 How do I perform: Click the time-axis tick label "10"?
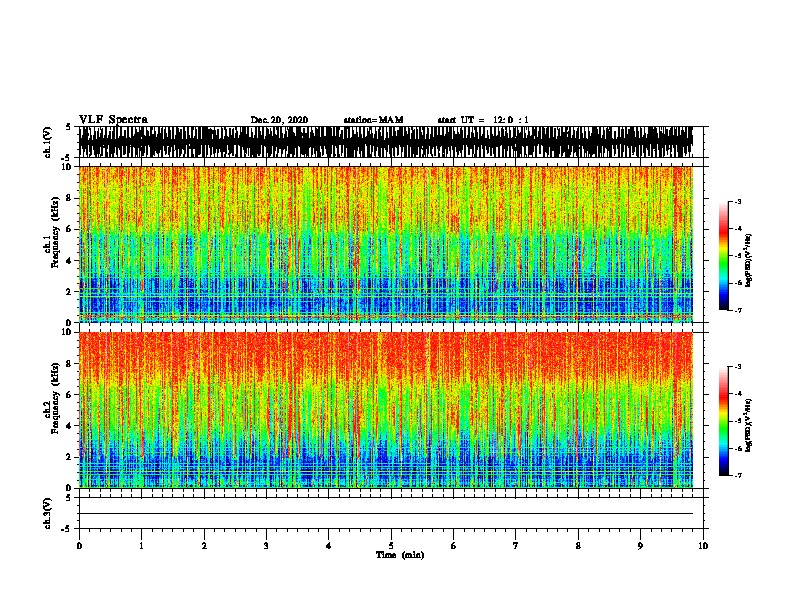tap(703, 546)
